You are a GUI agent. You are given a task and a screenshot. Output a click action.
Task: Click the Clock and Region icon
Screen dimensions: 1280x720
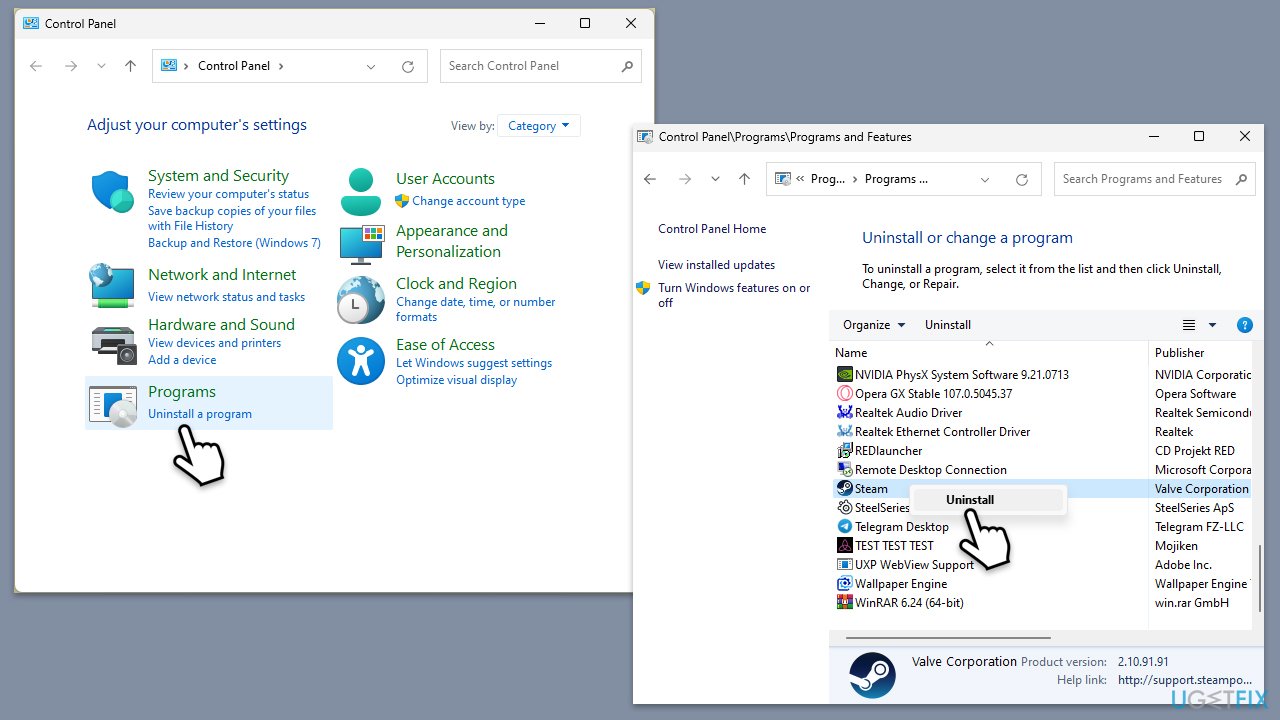click(x=360, y=300)
